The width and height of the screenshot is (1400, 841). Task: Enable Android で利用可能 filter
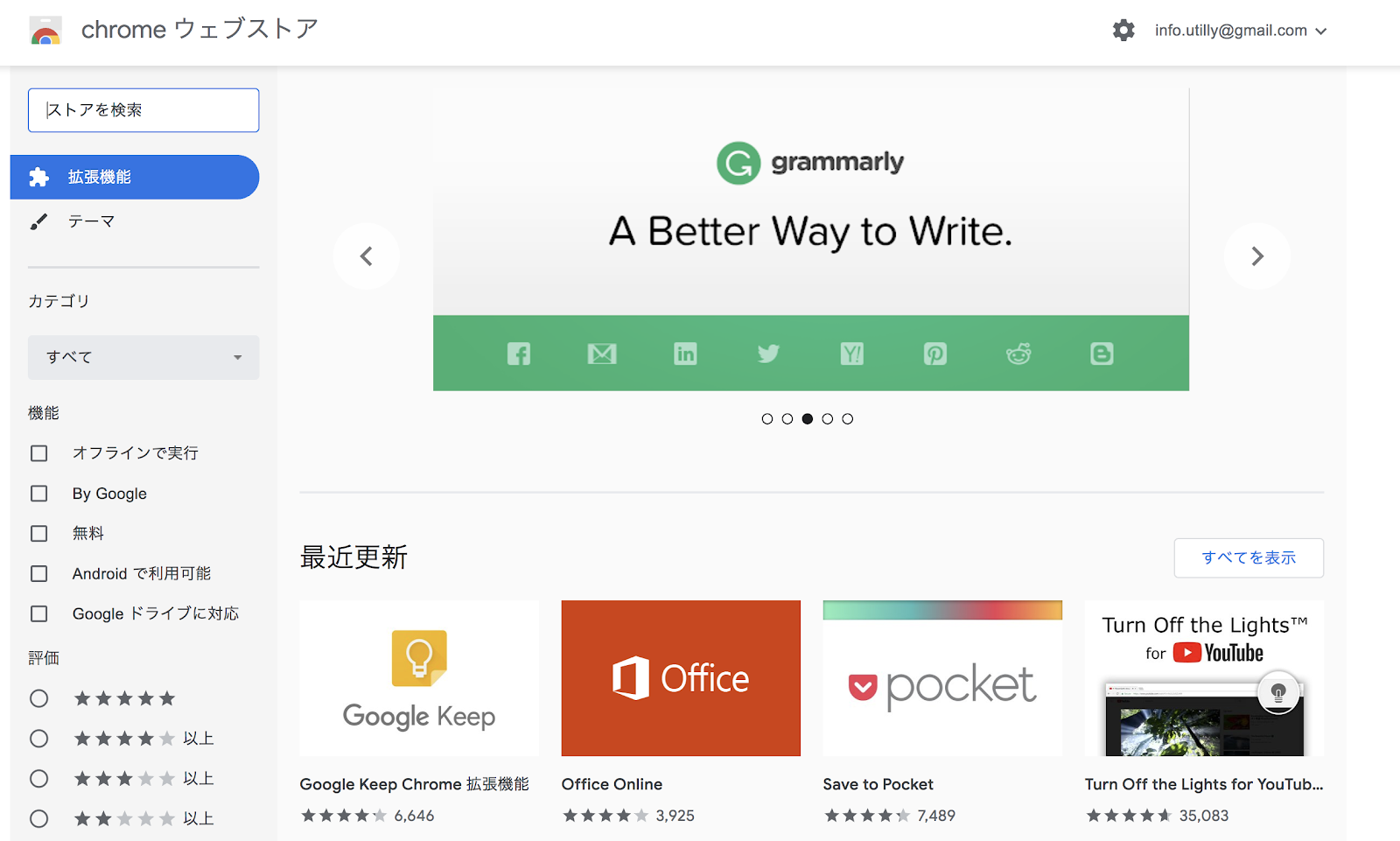pyautogui.click(x=39, y=574)
